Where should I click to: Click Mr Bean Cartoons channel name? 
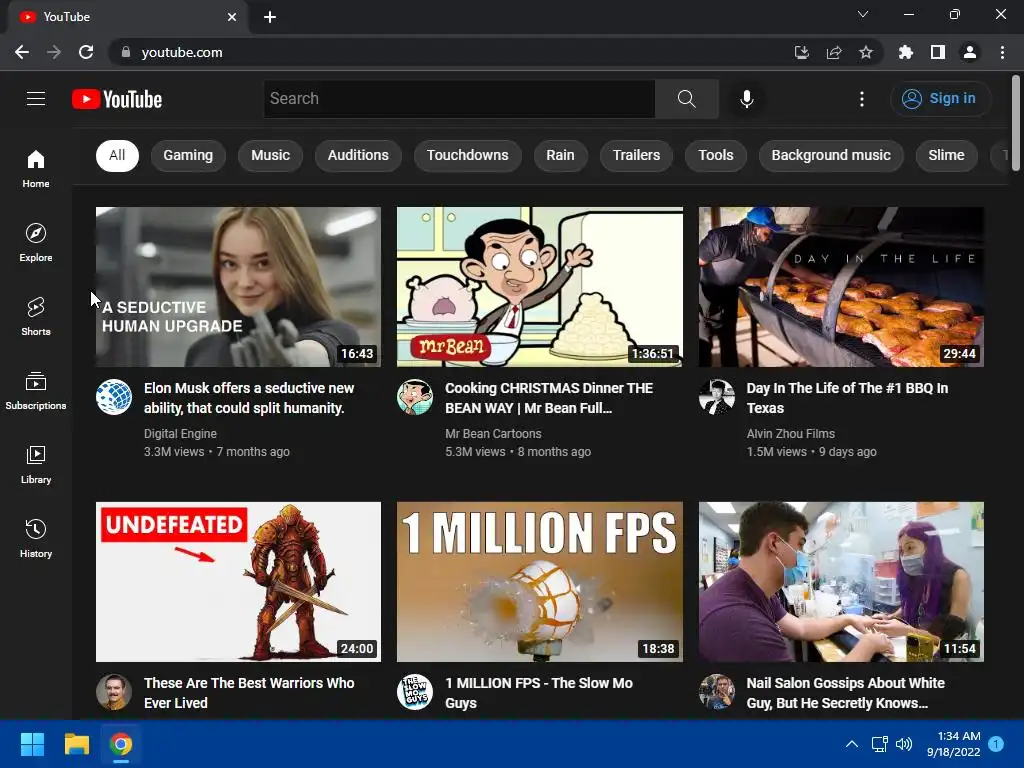point(493,434)
